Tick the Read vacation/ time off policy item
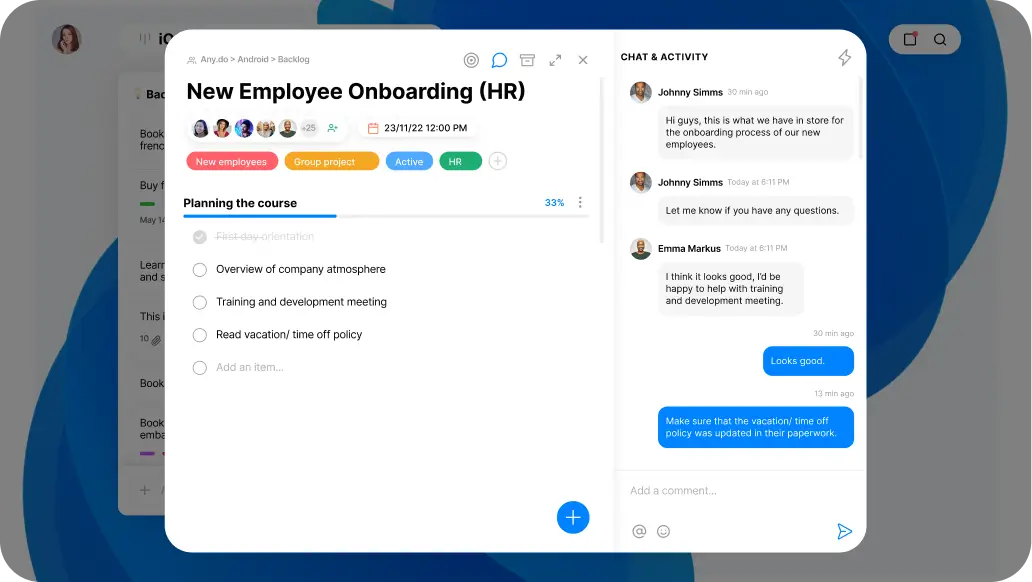This screenshot has height=582, width=1032. tap(199, 335)
